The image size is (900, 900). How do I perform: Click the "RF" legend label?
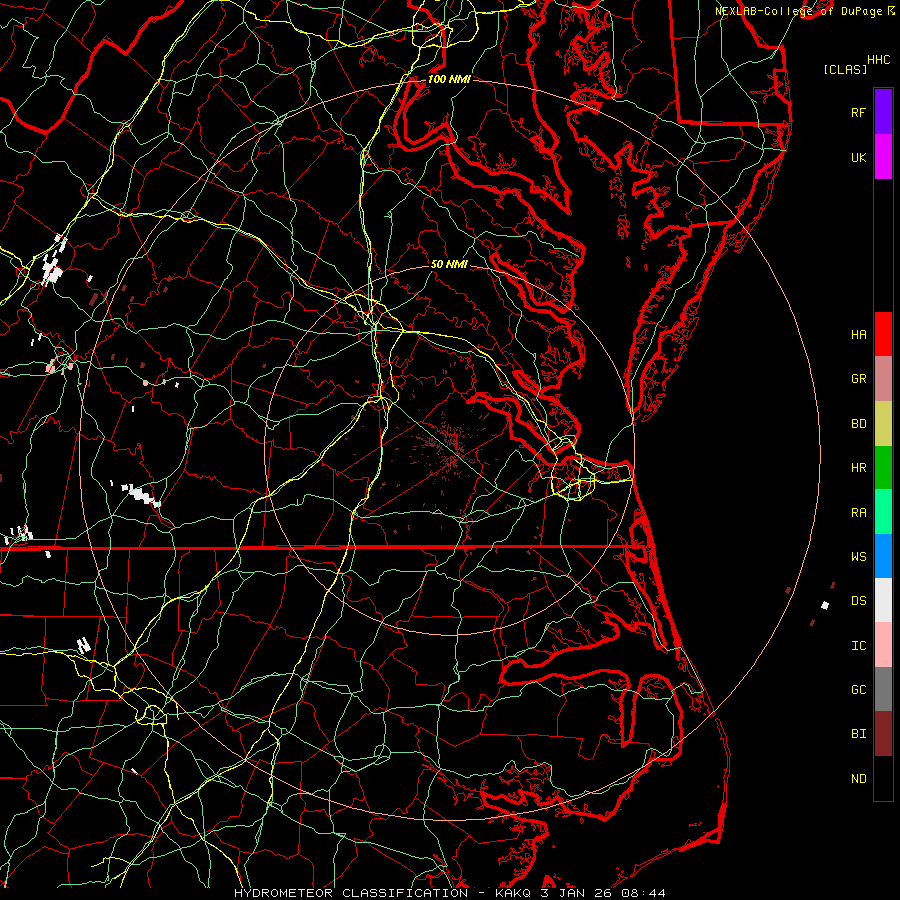[858, 112]
